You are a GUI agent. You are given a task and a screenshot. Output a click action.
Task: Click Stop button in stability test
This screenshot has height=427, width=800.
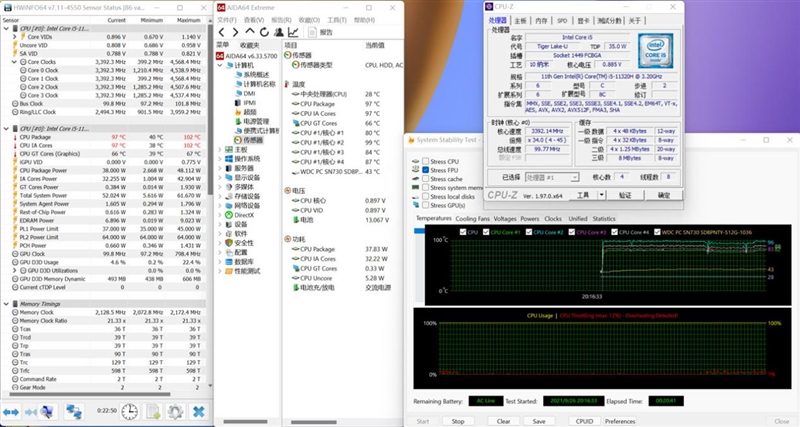point(458,421)
